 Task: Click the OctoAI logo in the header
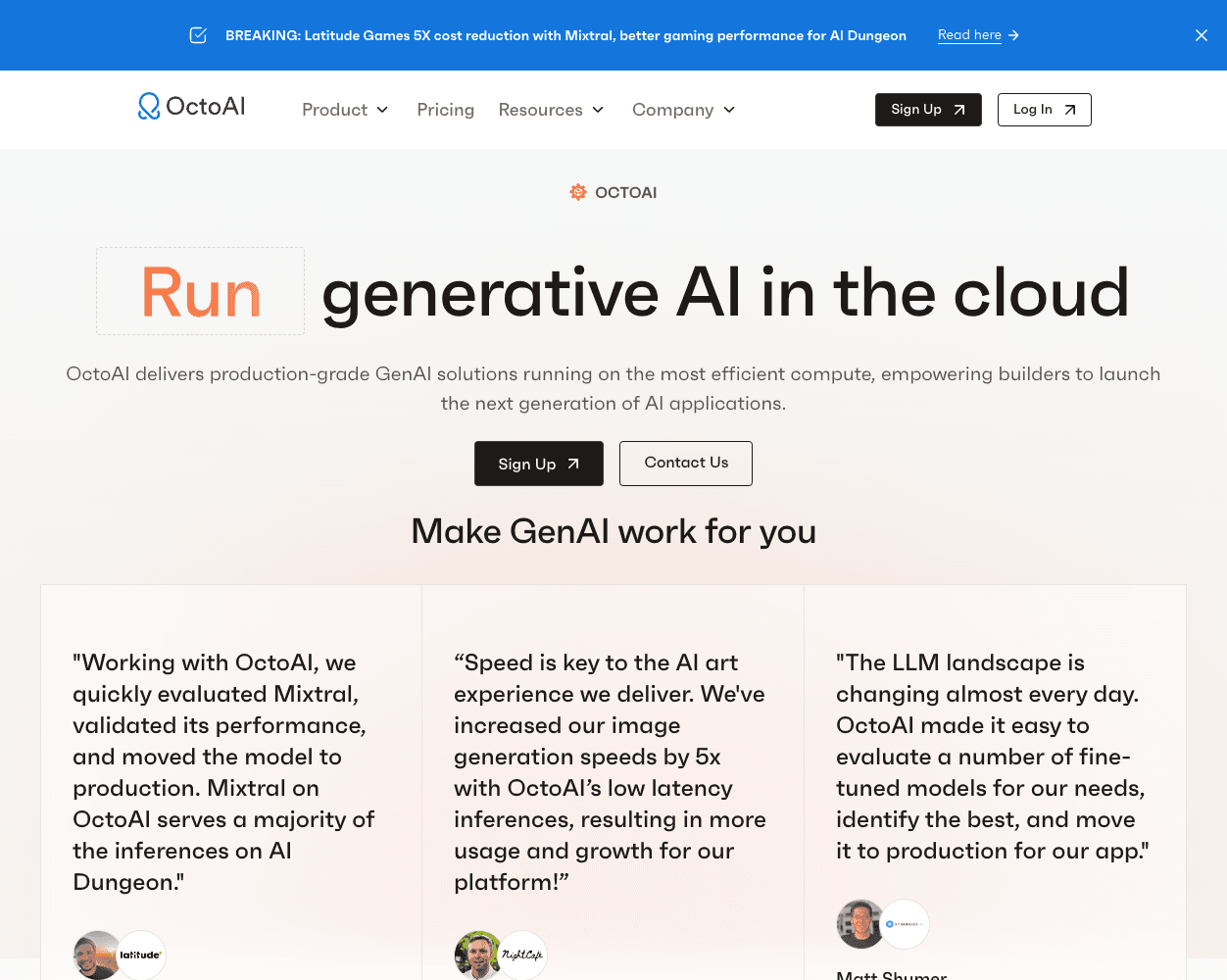click(x=192, y=106)
